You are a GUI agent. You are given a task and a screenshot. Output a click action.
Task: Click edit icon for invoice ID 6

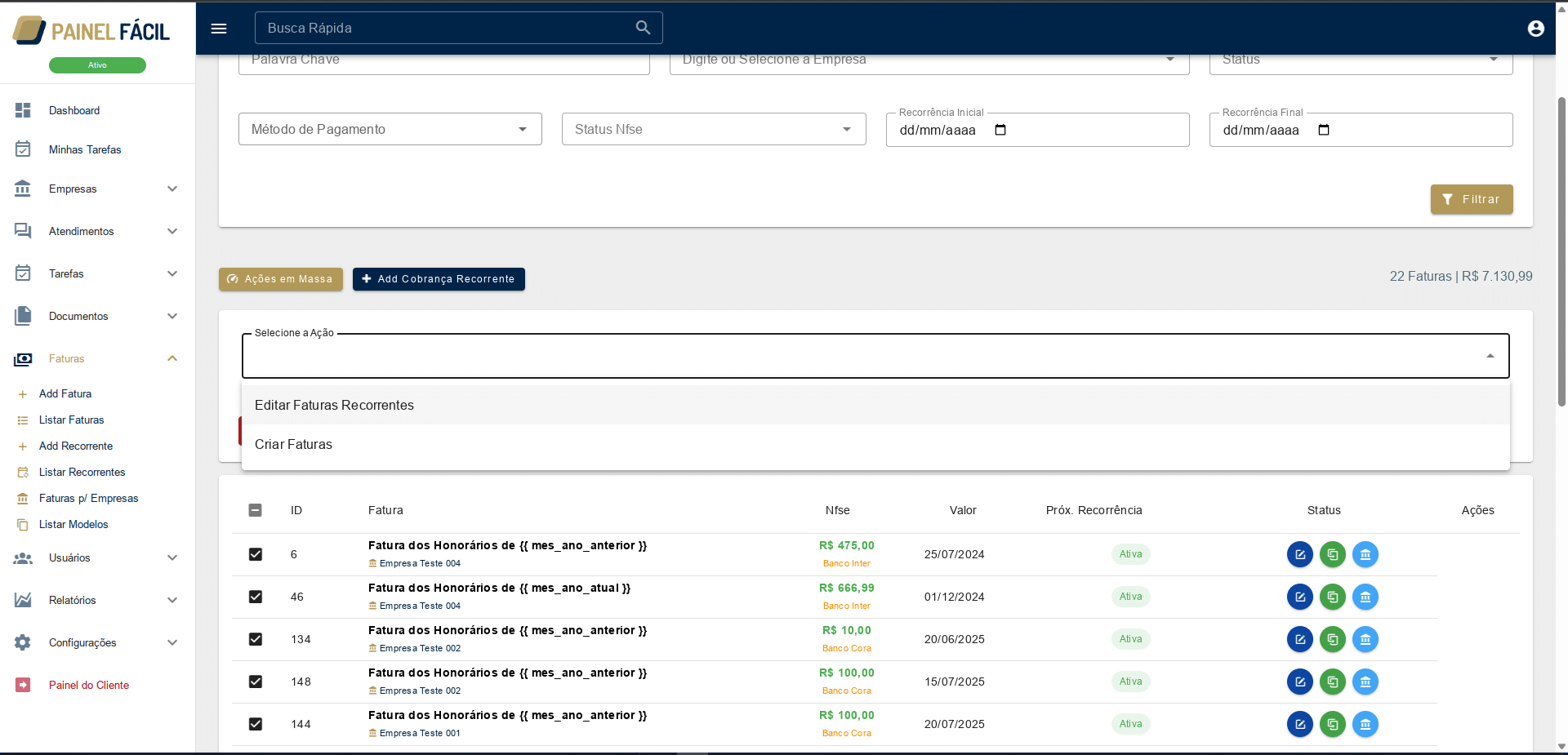(1299, 554)
